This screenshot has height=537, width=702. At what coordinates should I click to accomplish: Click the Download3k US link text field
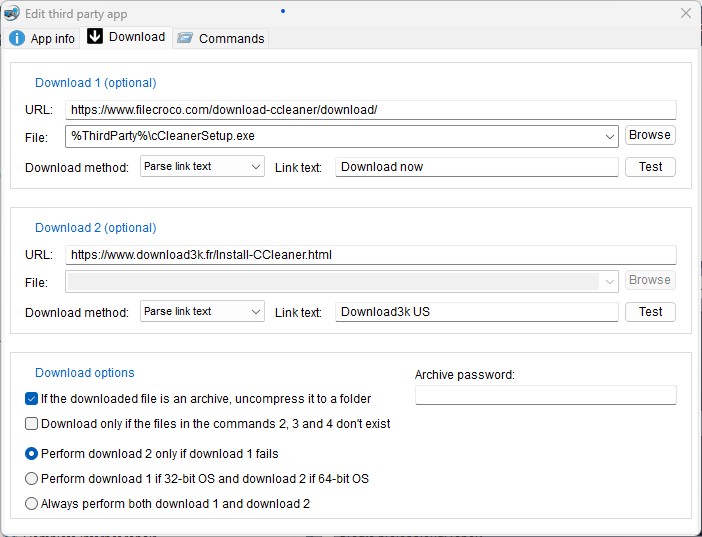[x=477, y=312]
